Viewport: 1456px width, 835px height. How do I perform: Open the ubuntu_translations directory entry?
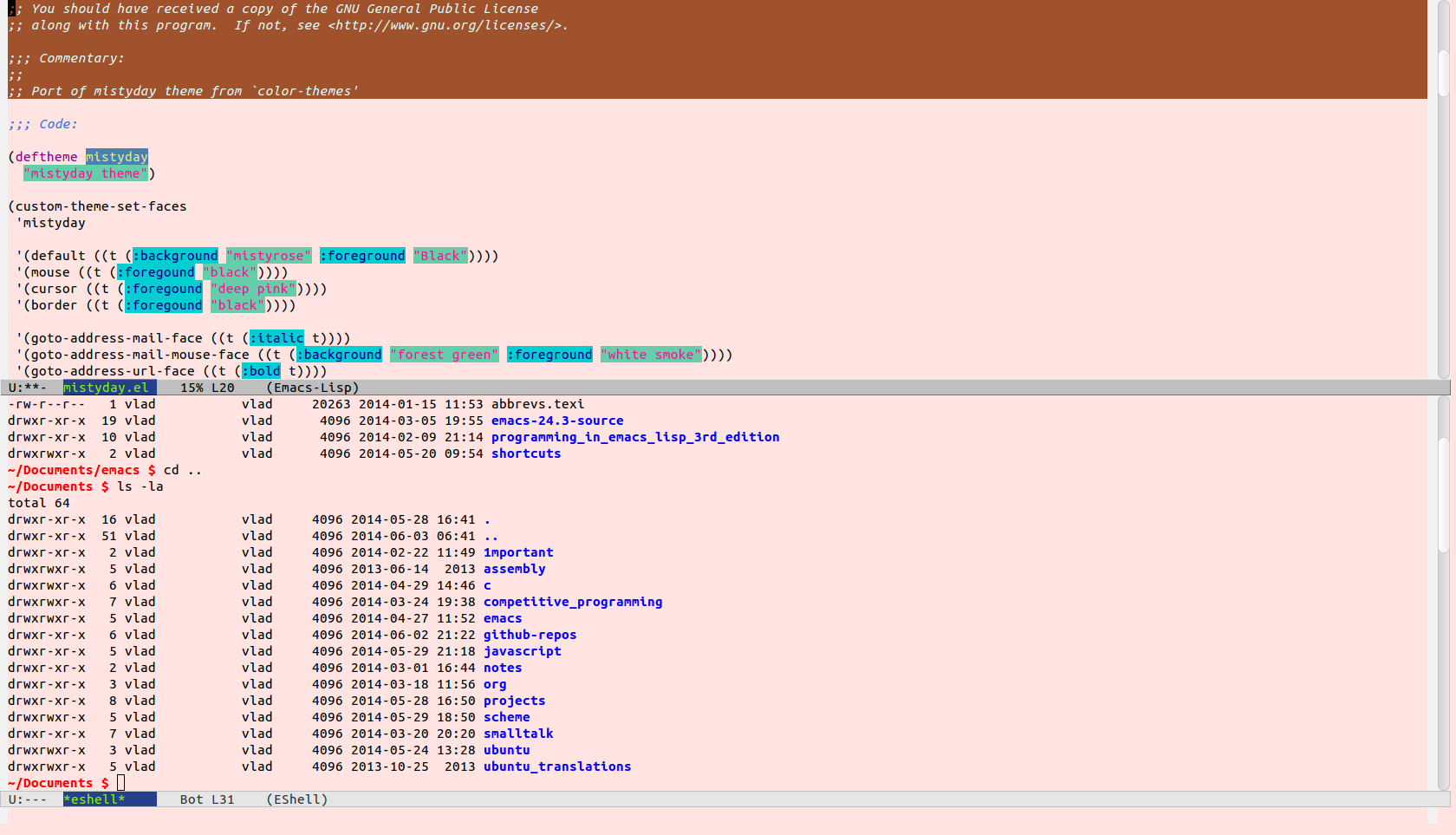click(556, 767)
